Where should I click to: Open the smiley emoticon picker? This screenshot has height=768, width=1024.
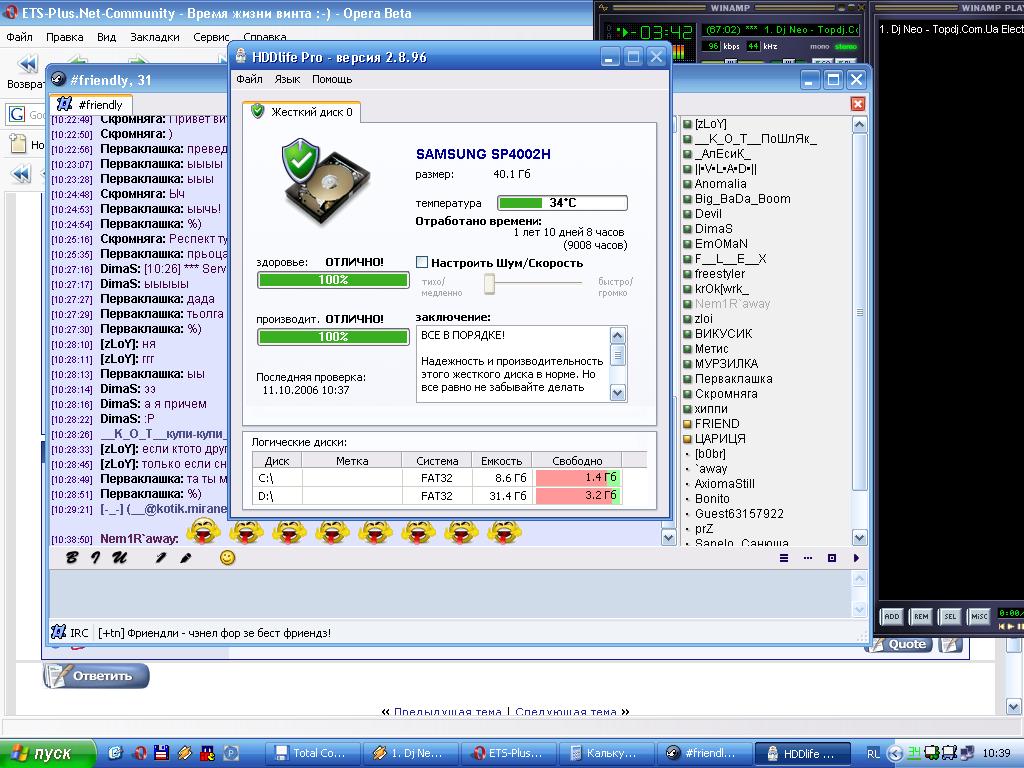pos(227,558)
